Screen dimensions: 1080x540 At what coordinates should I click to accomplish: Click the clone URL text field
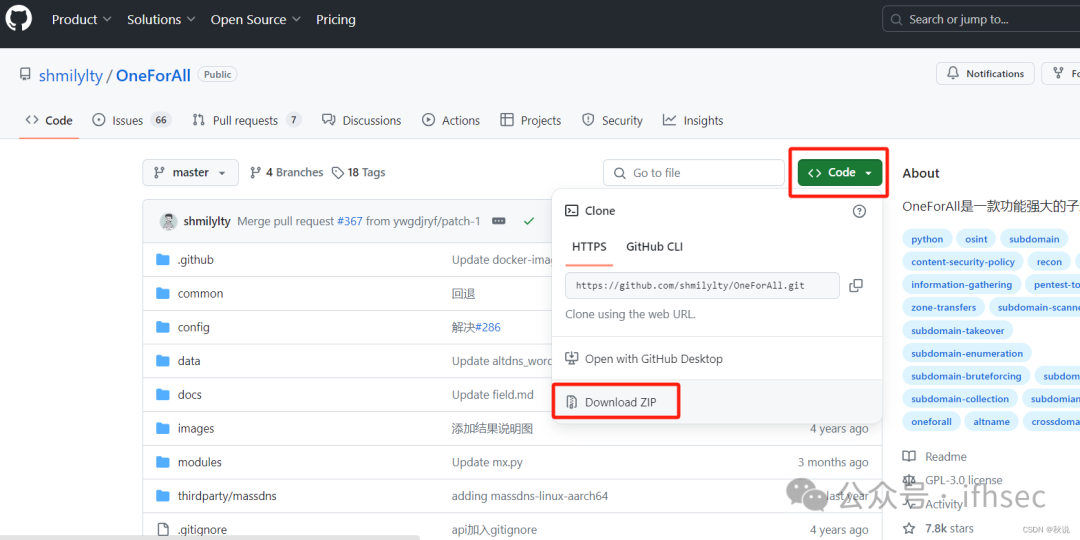click(x=703, y=285)
